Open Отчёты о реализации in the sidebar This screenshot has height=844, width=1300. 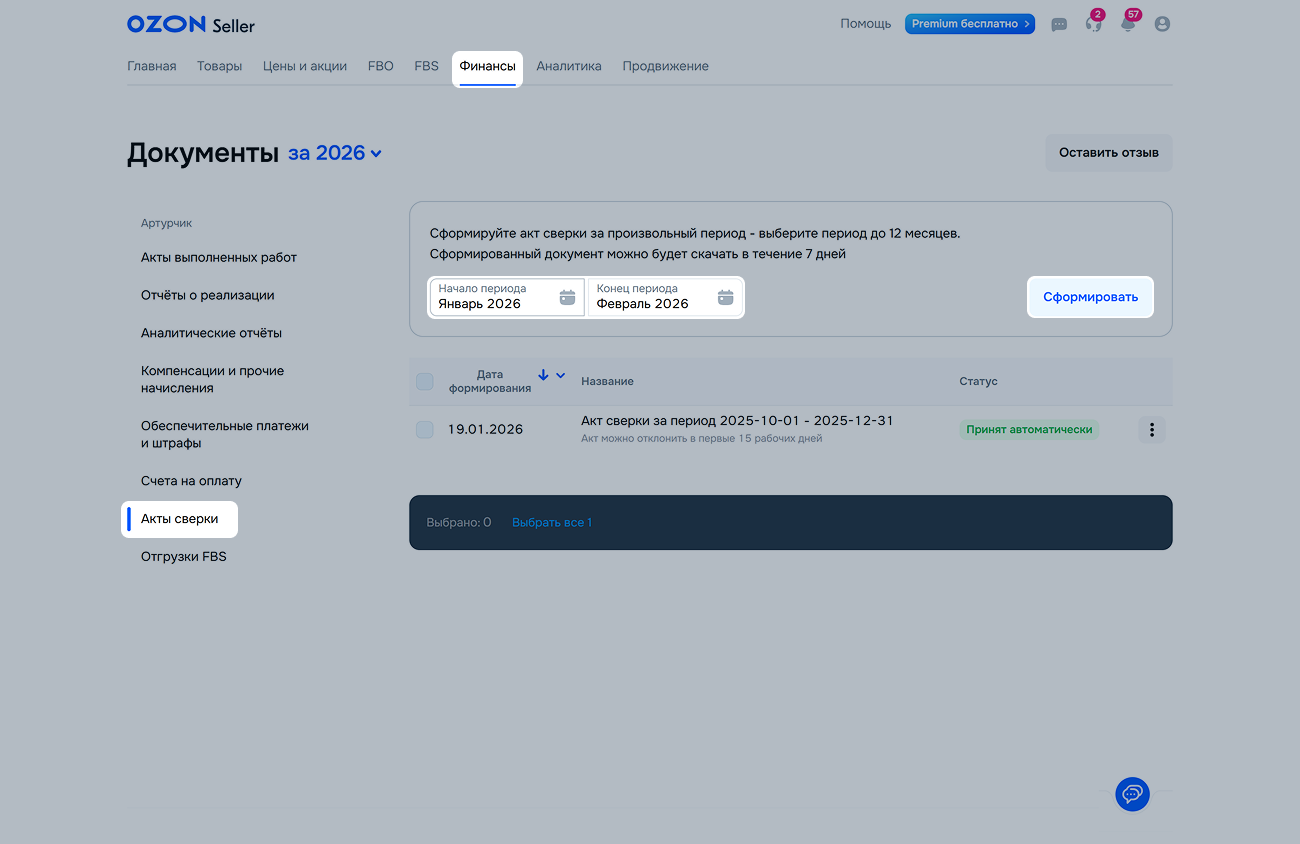[207, 295]
